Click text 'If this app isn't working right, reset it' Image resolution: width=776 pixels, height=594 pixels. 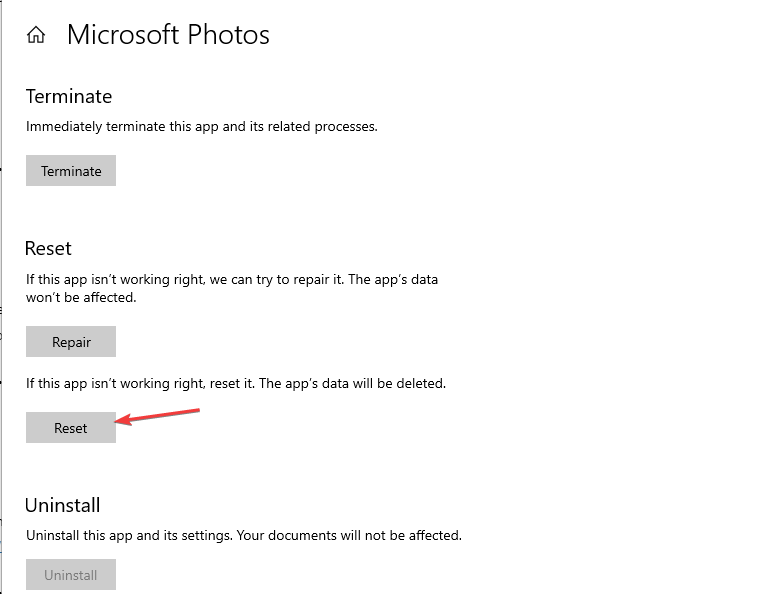141,384
